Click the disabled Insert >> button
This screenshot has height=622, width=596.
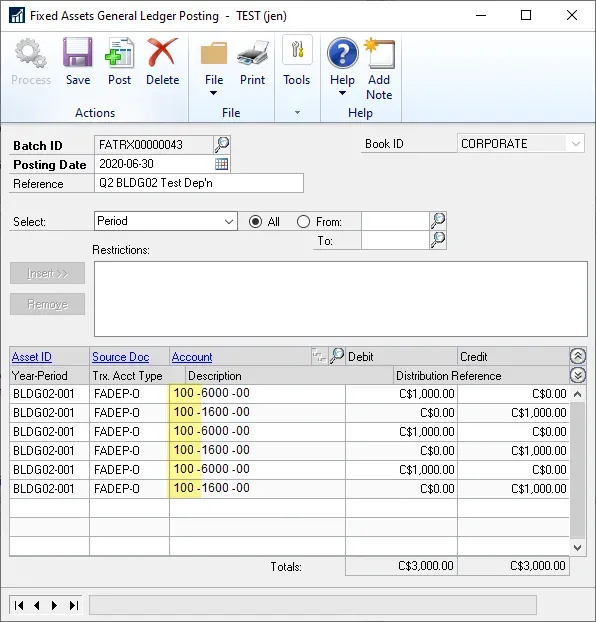[x=48, y=273]
